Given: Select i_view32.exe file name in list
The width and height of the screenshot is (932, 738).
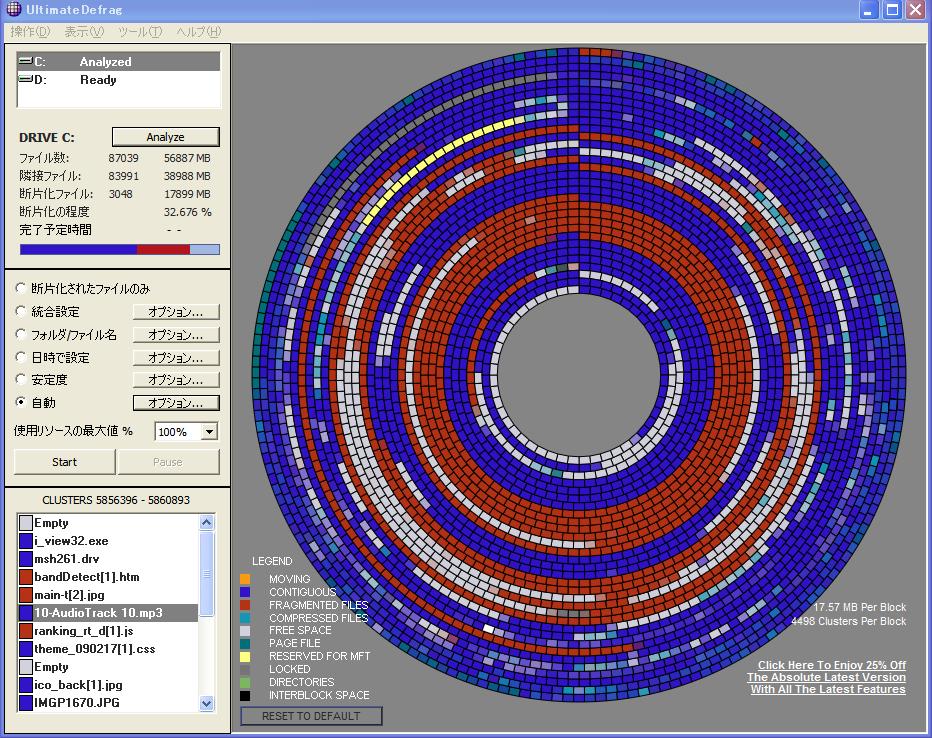Looking at the screenshot, I should 71,541.
